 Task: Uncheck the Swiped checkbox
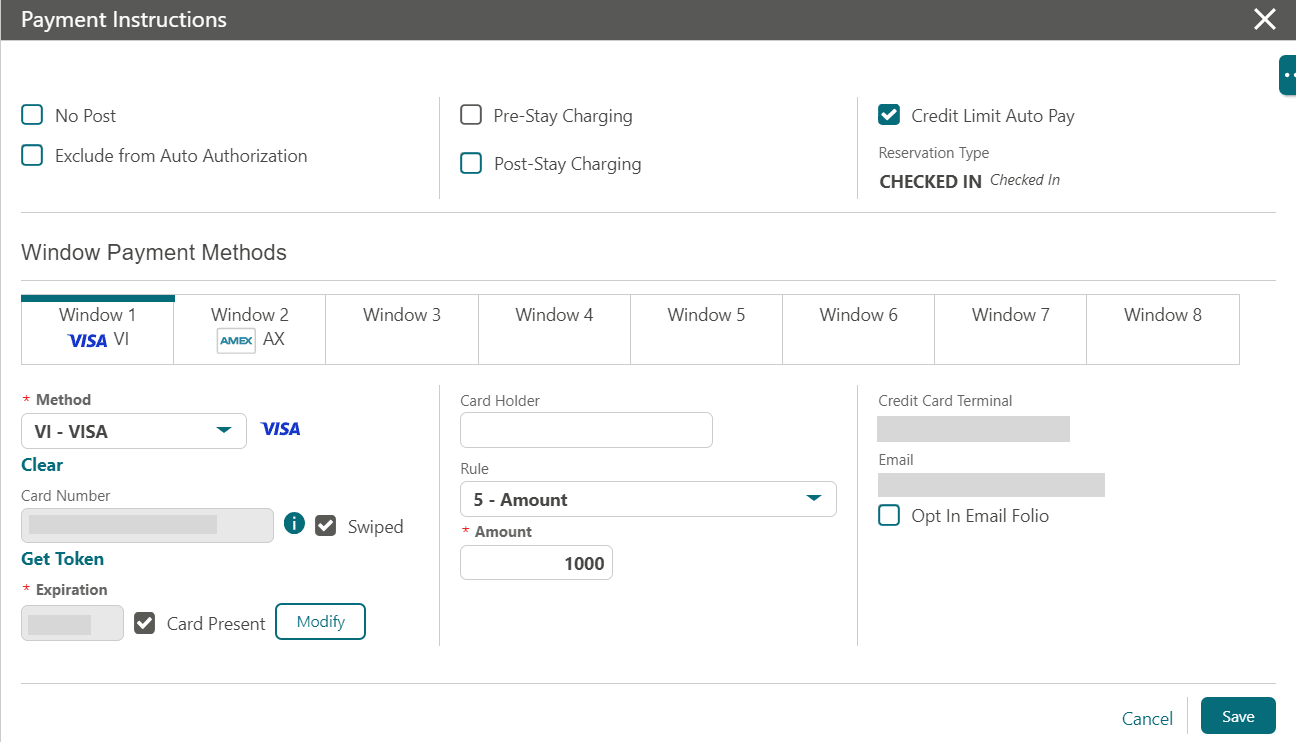pos(325,525)
